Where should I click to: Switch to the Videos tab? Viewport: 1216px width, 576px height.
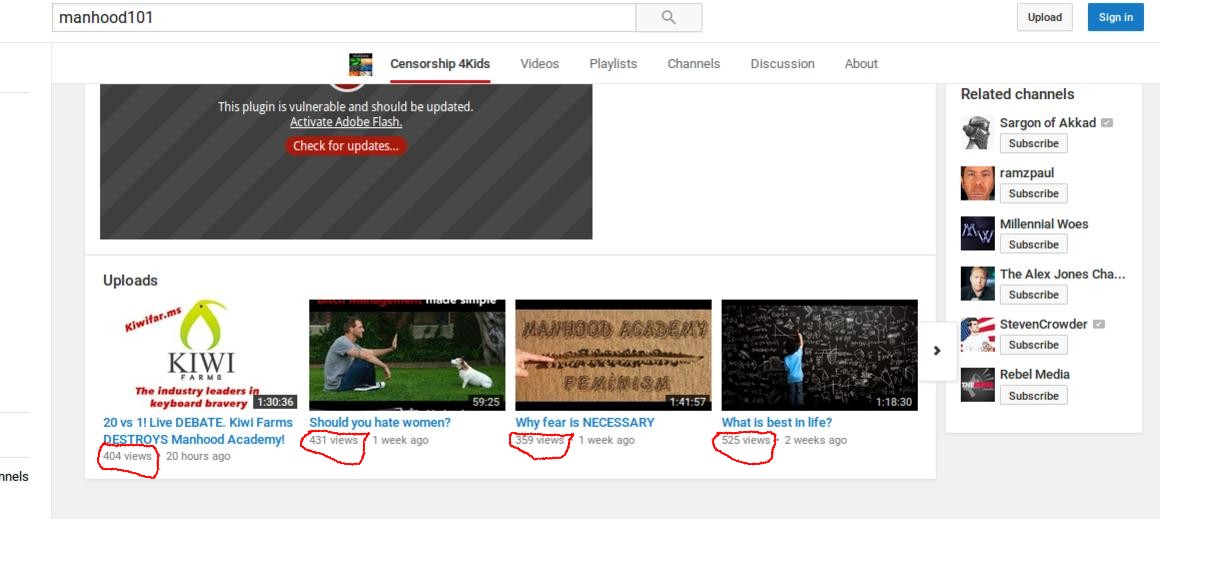point(540,64)
